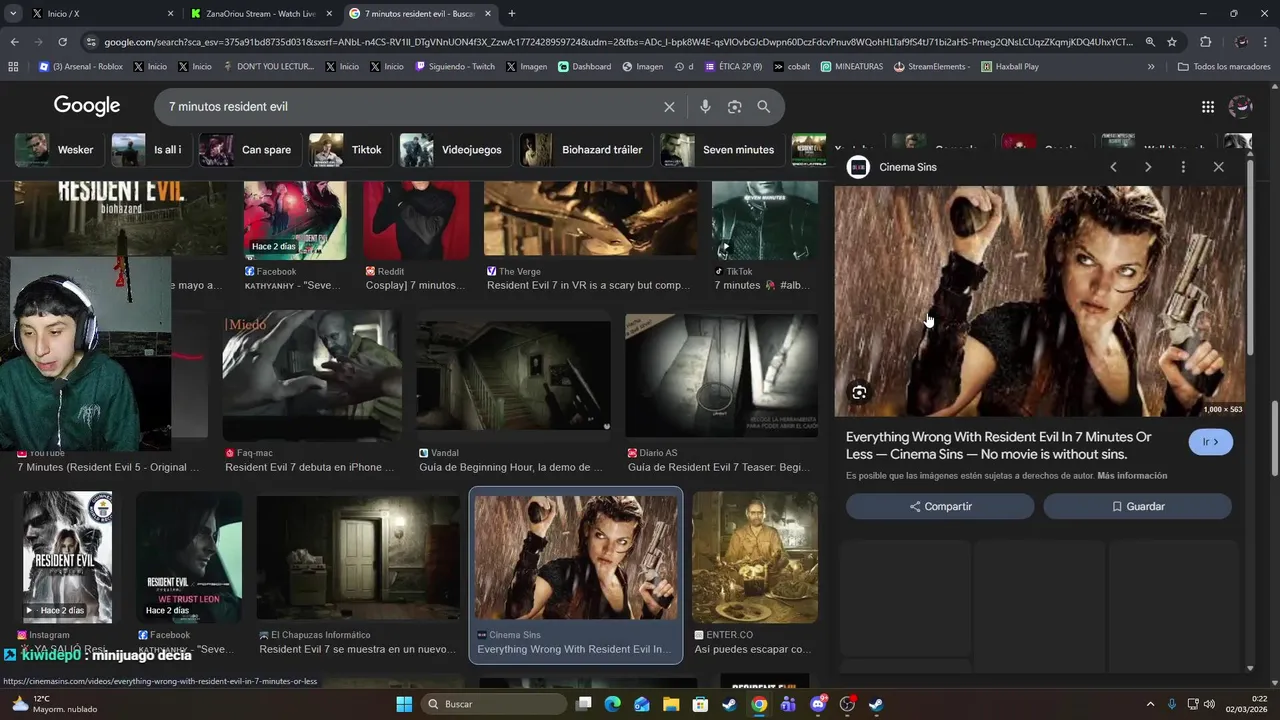The image size is (1280, 720).
Task: Open the Windows Start menu
Action: point(404,704)
